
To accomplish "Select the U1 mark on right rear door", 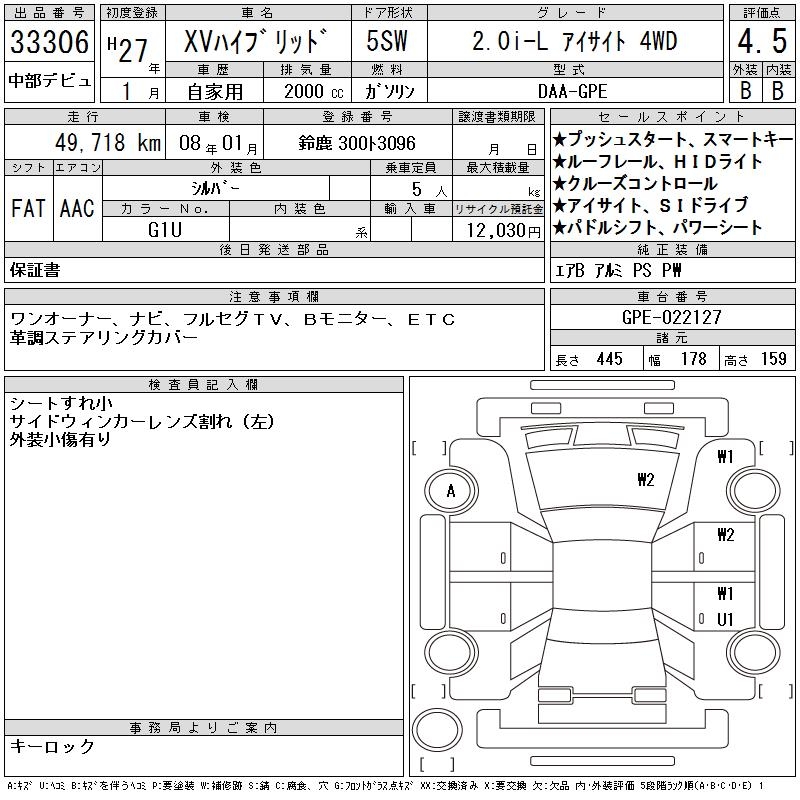I will pos(725,620).
